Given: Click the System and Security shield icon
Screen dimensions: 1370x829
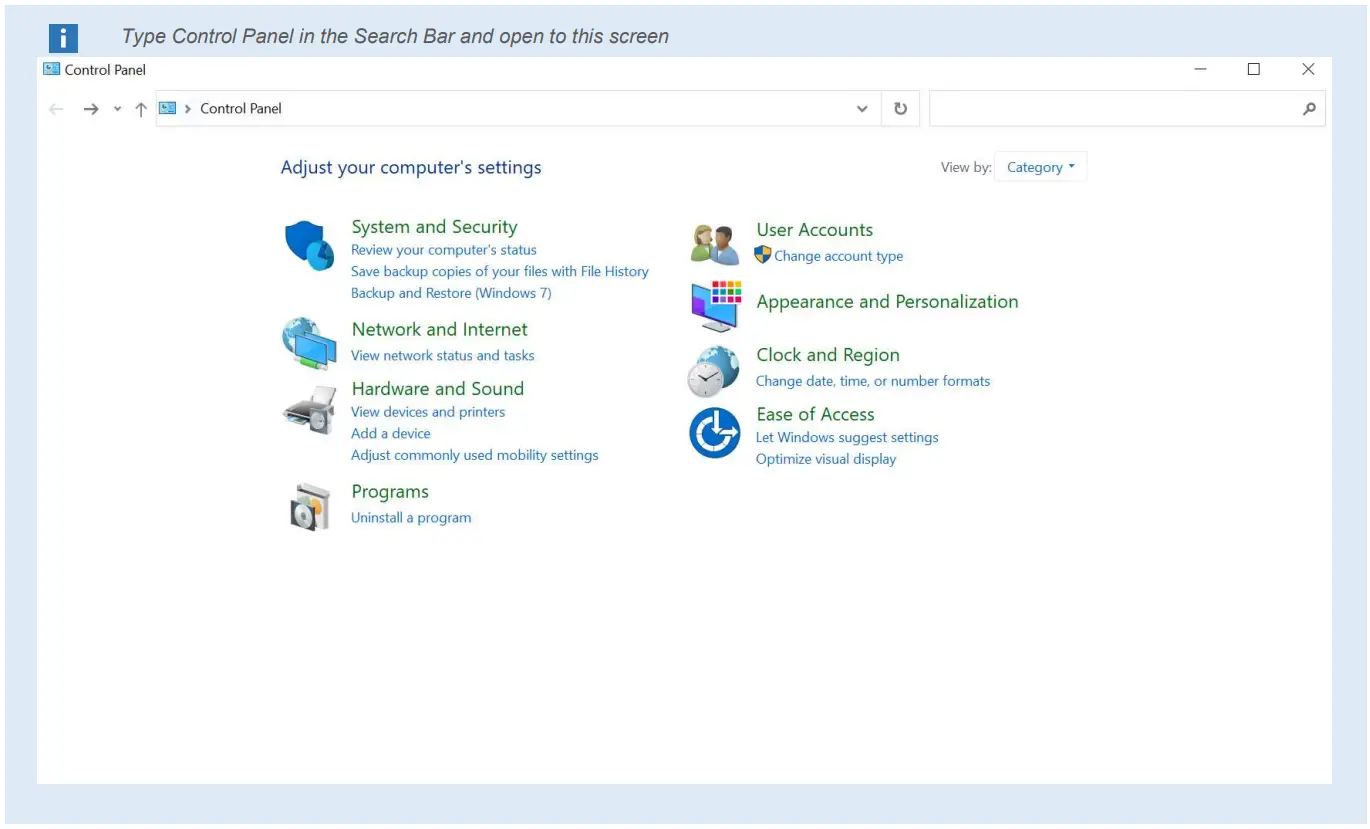Looking at the screenshot, I should tap(309, 245).
